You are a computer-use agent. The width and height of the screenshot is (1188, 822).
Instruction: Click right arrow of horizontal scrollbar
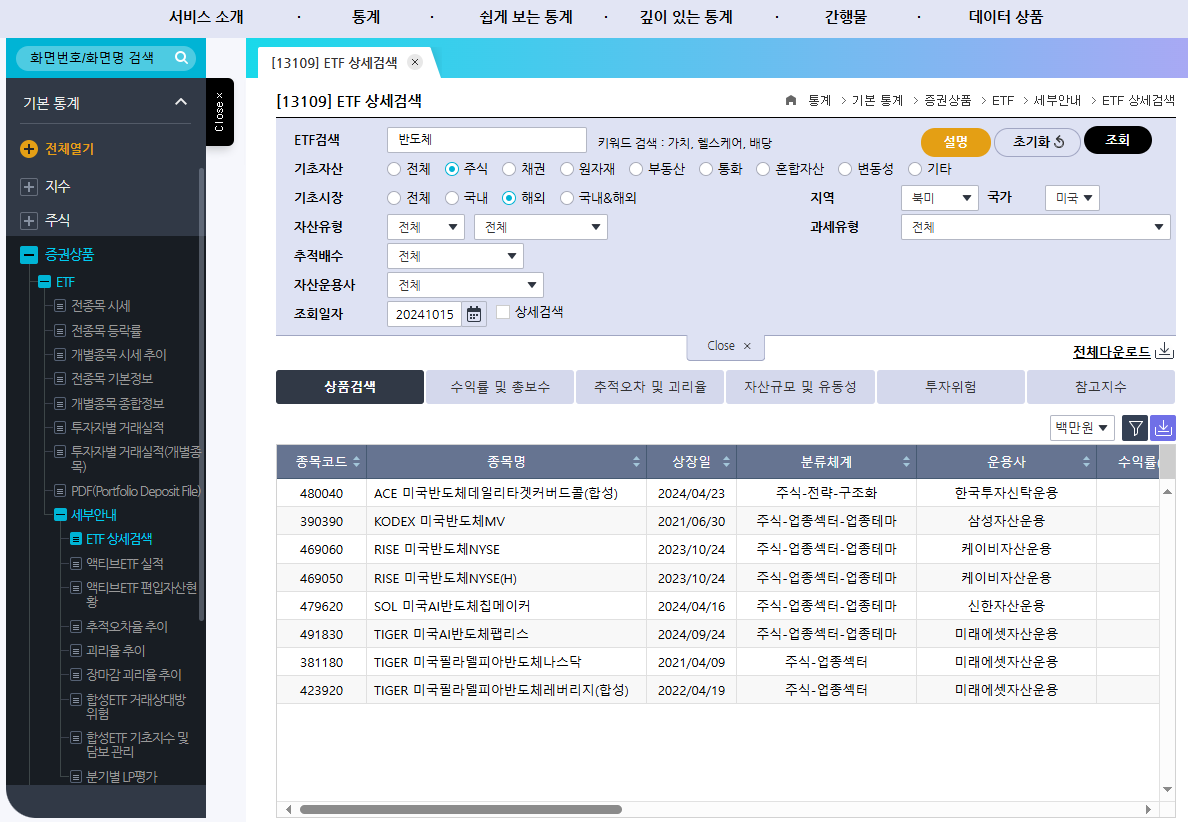1148,810
